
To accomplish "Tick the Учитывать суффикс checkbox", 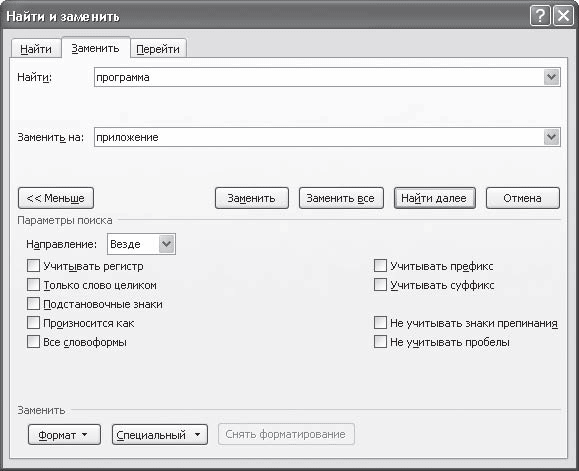I will (380, 285).
